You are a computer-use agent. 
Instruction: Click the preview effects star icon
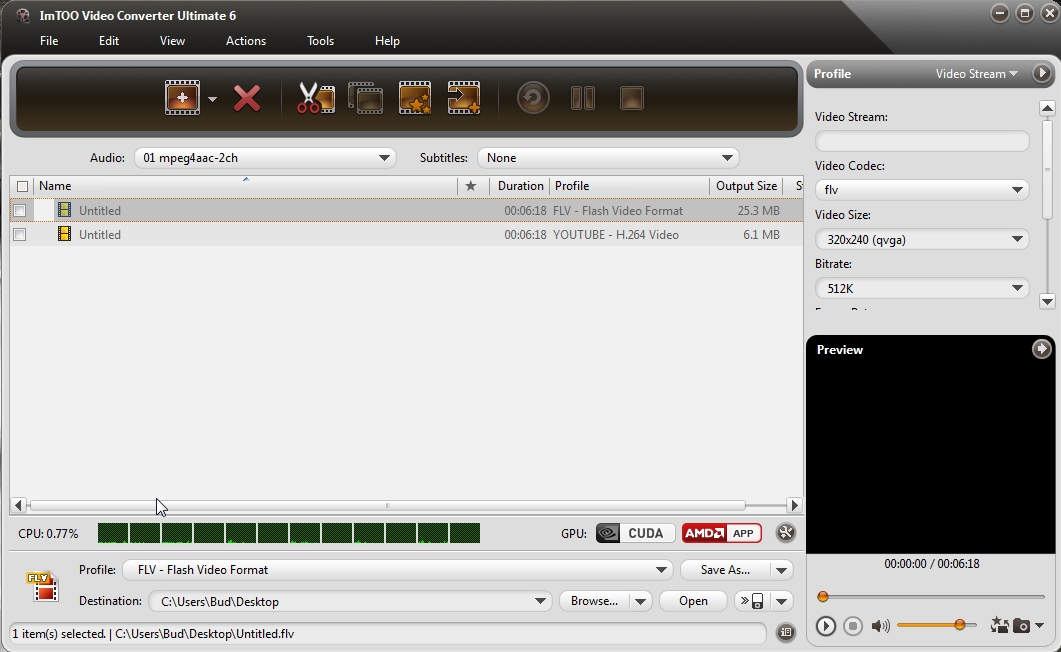tap(999, 625)
